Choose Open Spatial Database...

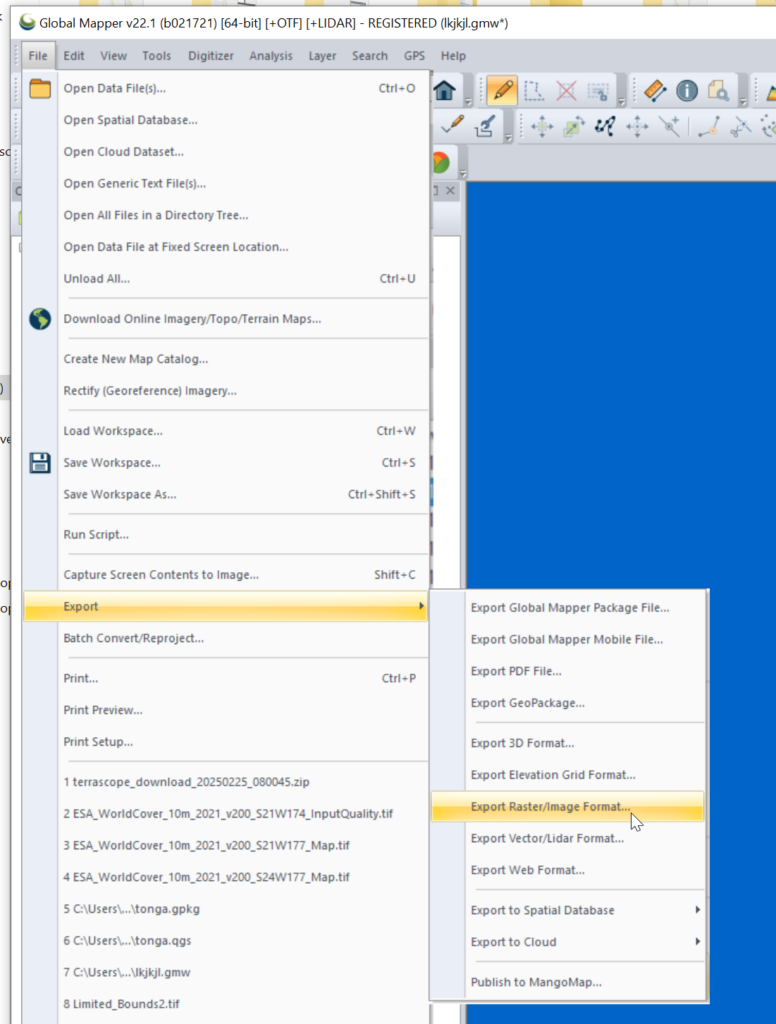tap(226, 120)
